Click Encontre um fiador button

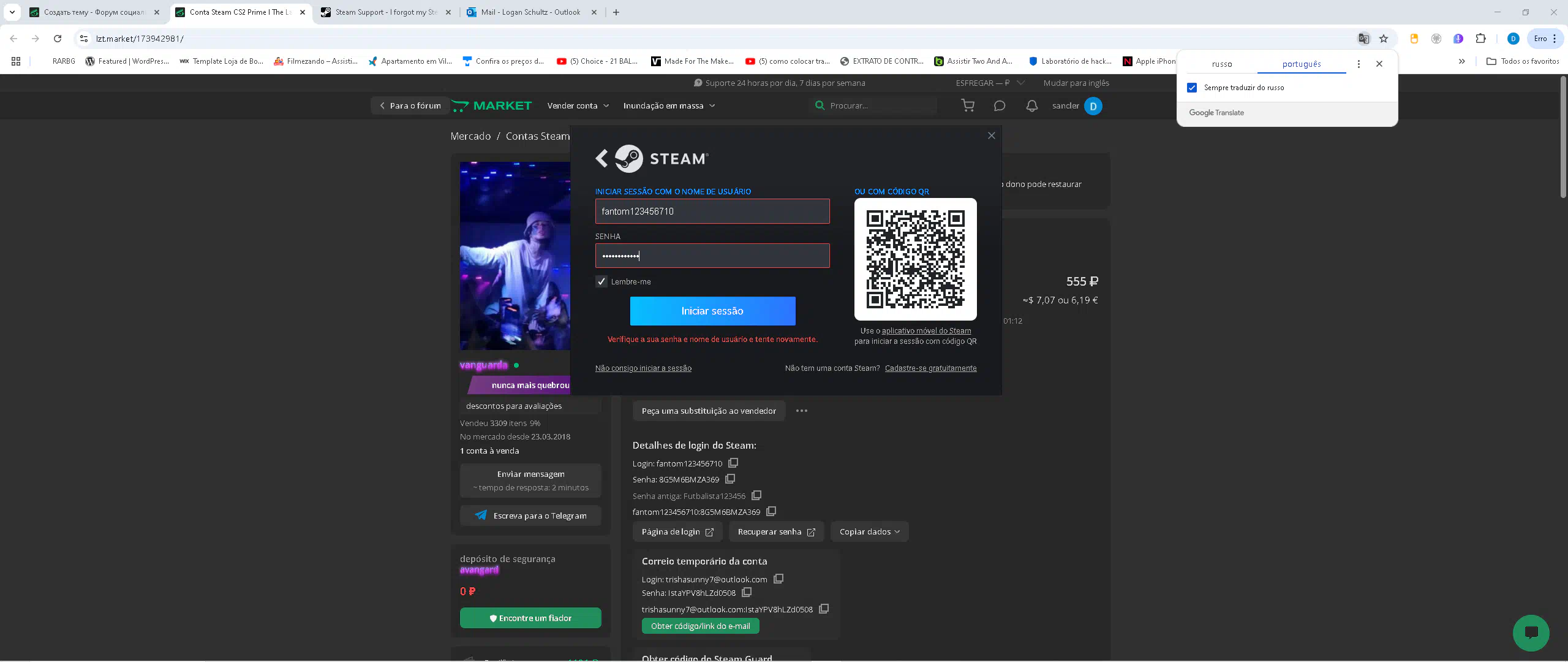(x=530, y=618)
